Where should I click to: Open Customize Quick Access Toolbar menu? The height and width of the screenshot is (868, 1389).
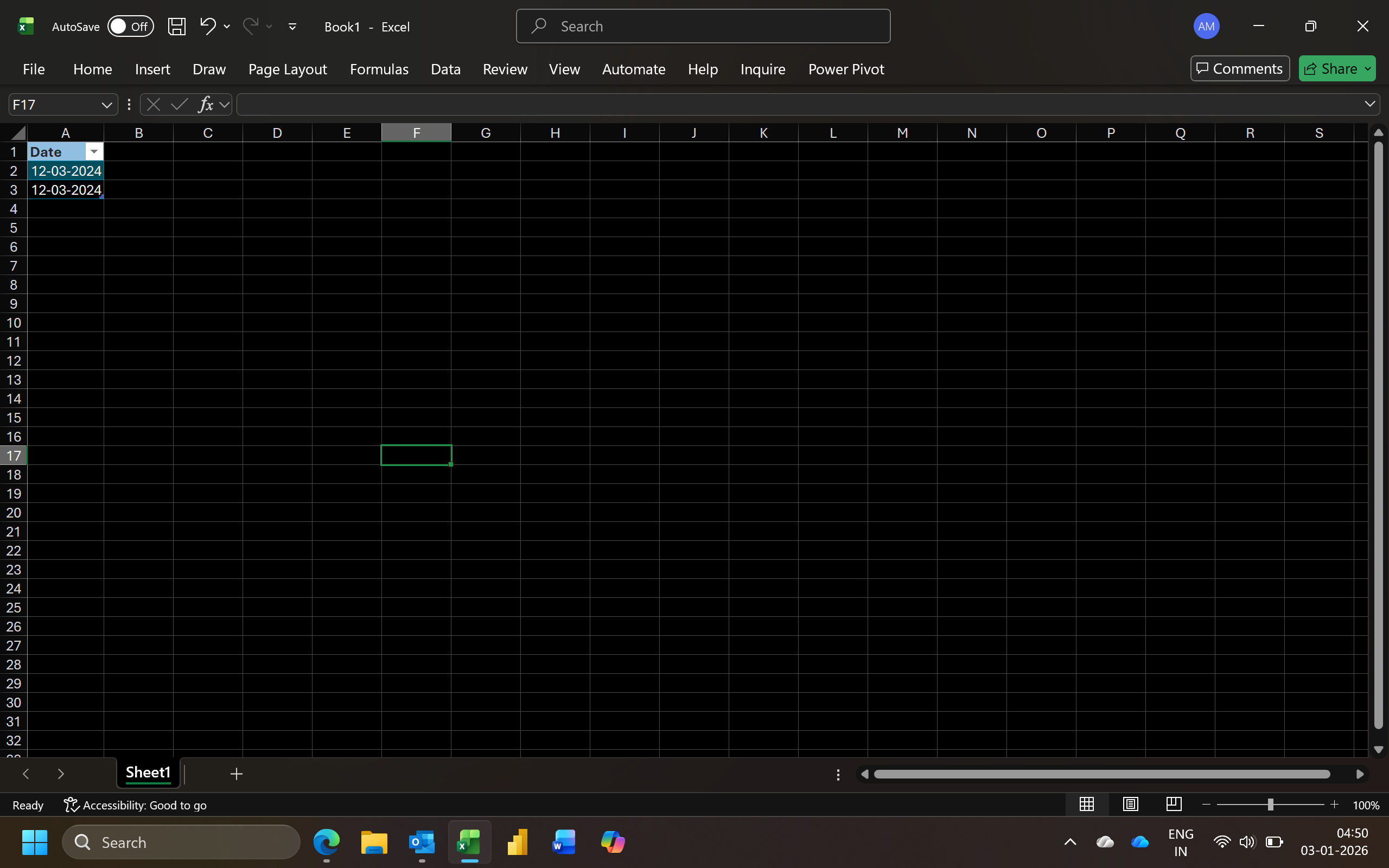pos(292,27)
